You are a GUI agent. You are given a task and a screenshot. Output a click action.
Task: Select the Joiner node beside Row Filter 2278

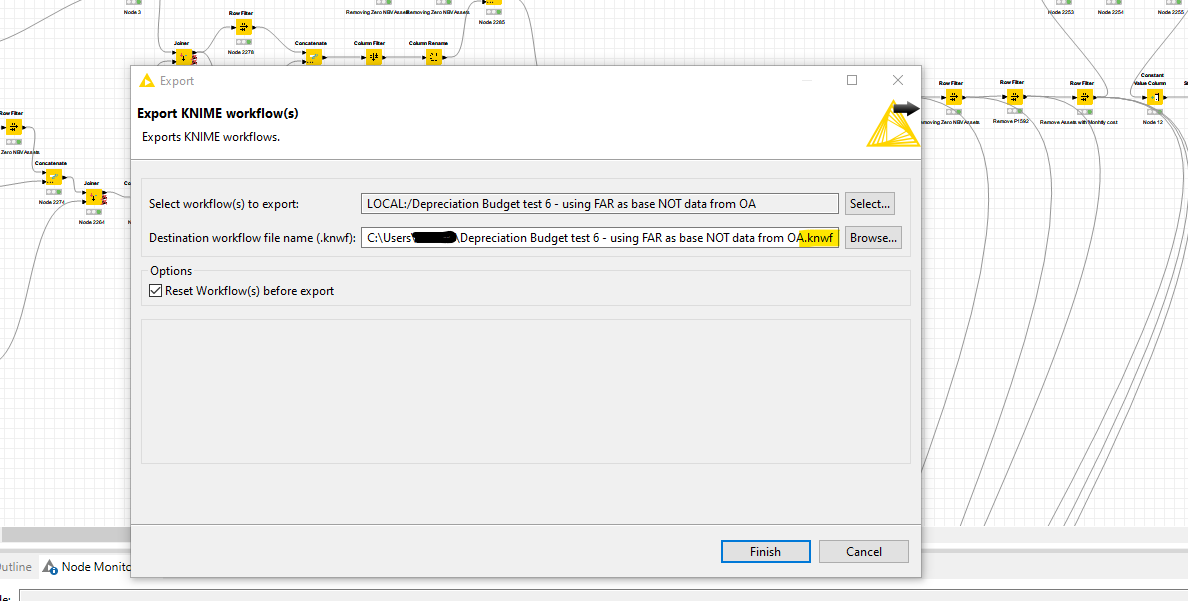(182, 58)
